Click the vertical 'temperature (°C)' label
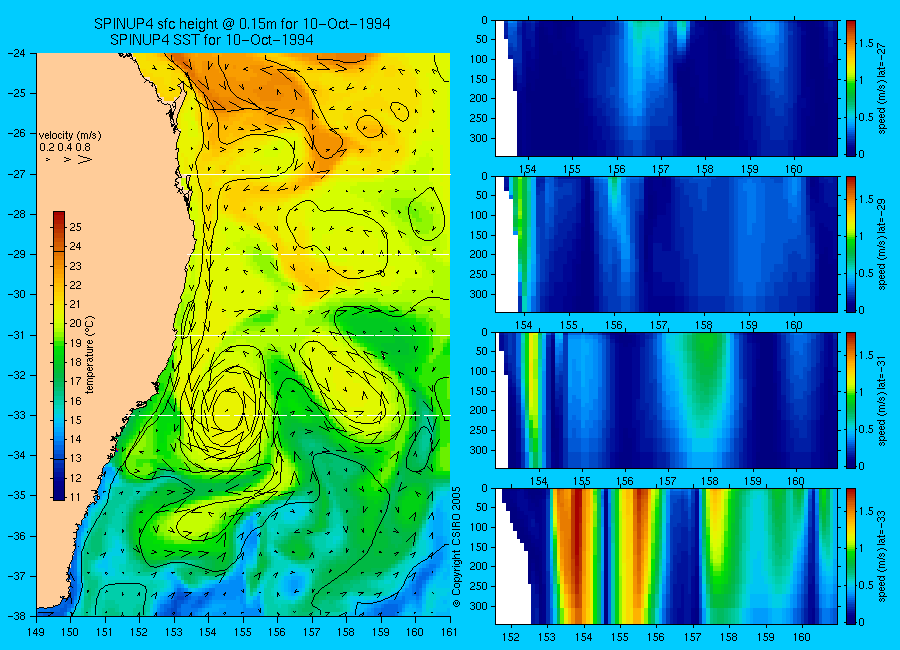Image resolution: width=900 pixels, height=650 pixels. pyautogui.click(x=90, y=354)
